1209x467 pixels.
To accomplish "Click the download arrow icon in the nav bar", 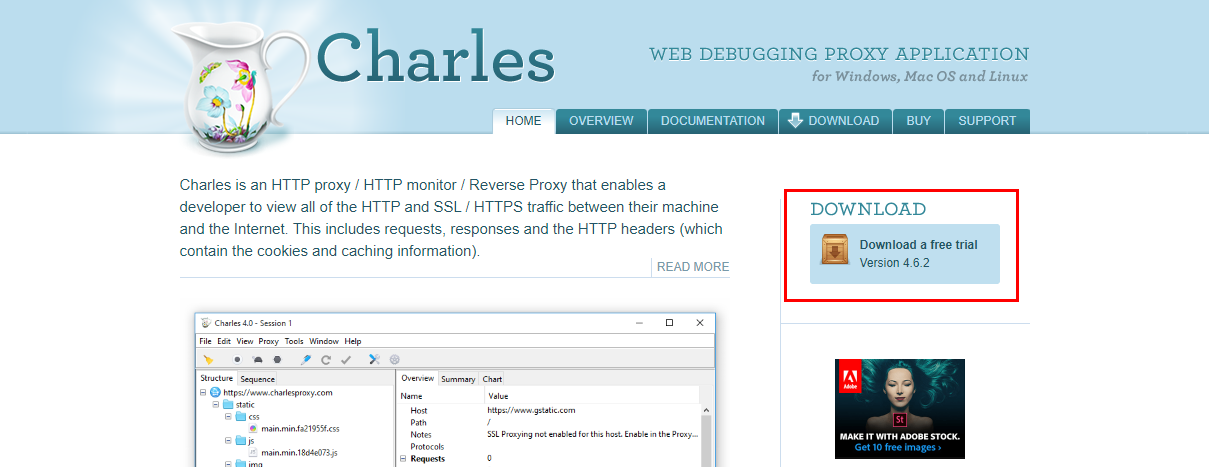I will [795, 121].
